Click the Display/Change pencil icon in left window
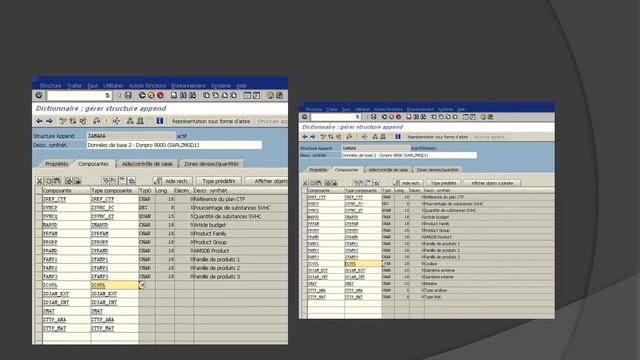 tap(63, 121)
